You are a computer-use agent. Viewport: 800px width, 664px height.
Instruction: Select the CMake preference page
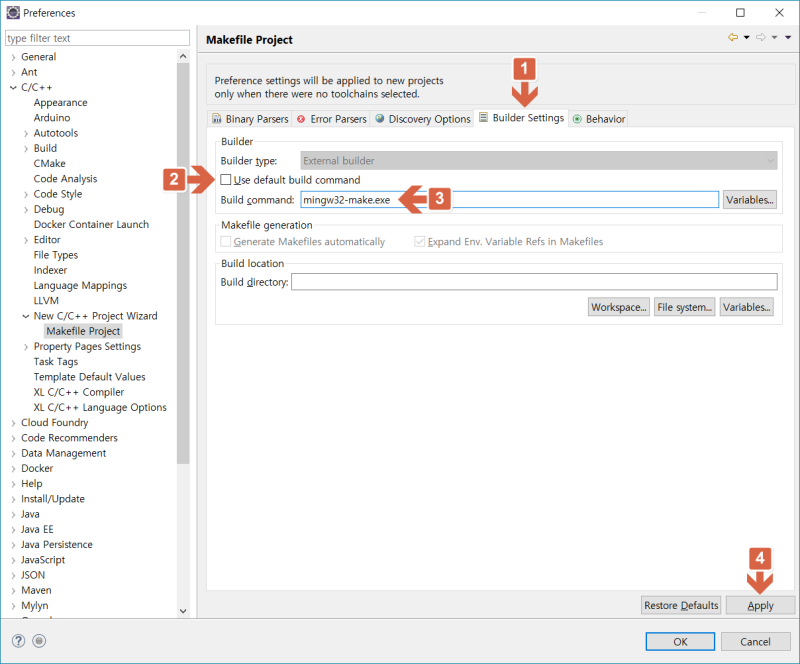[49, 163]
